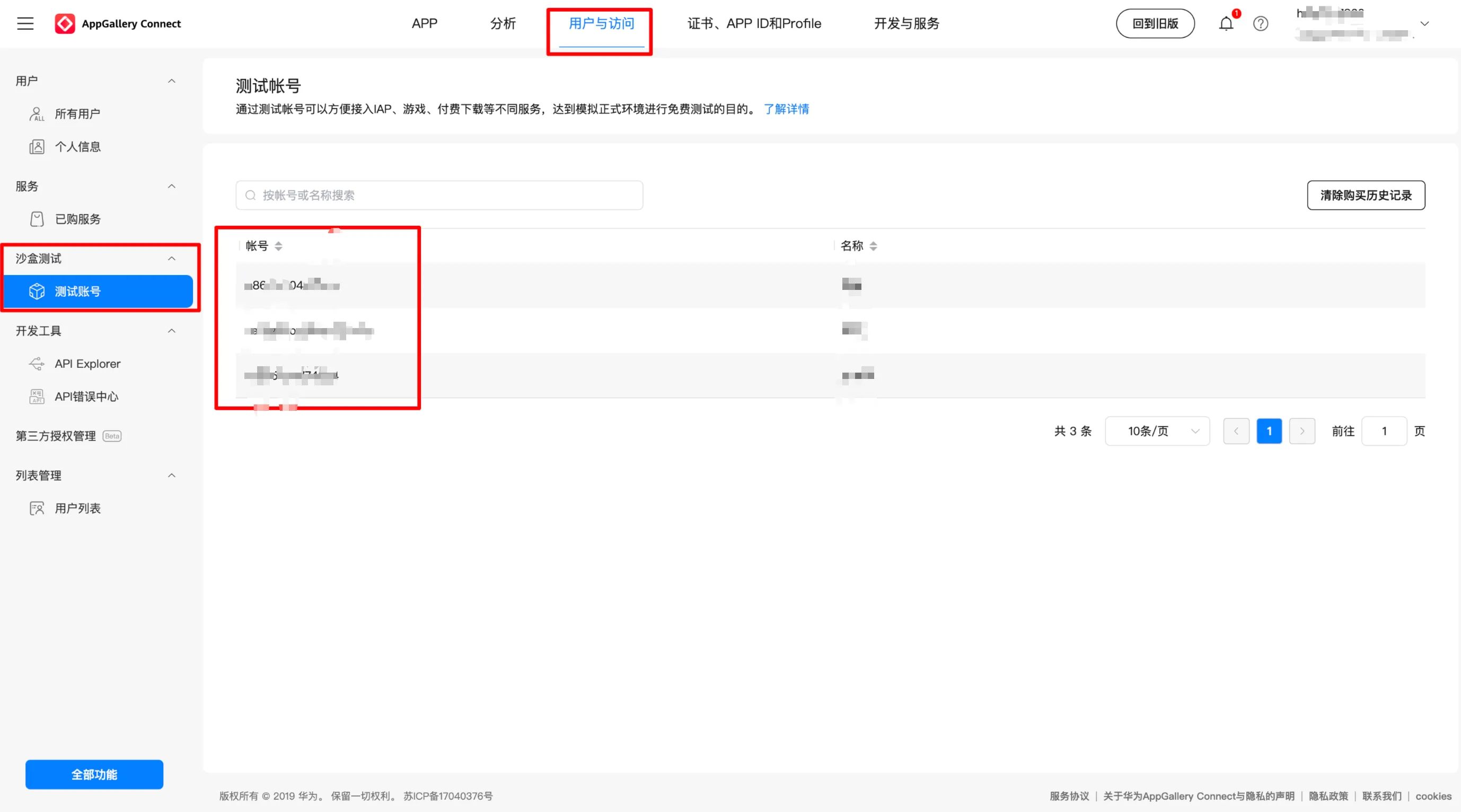Open the cookies footer link
Image resolution: width=1461 pixels, height=812 pixels.
[1433, 796]
